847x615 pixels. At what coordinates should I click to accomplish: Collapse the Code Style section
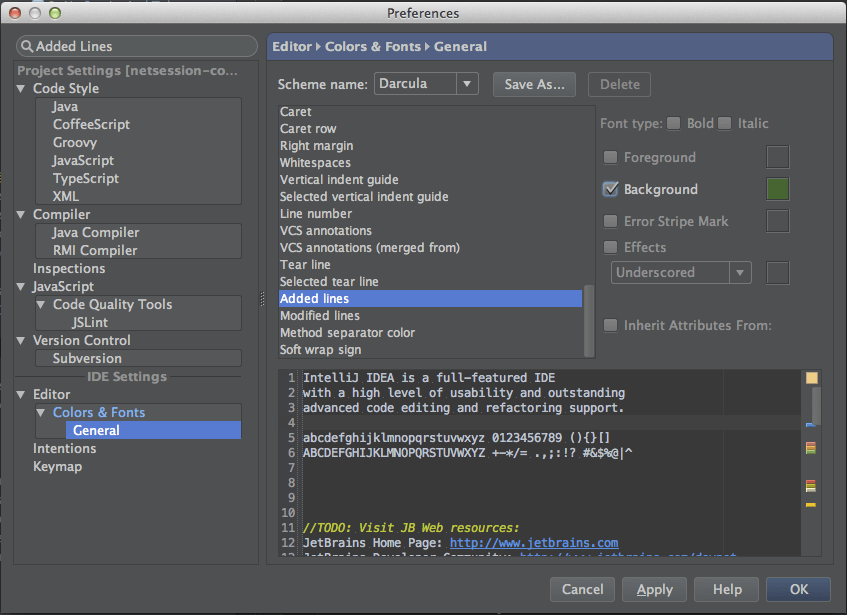(x=21, y=88)
